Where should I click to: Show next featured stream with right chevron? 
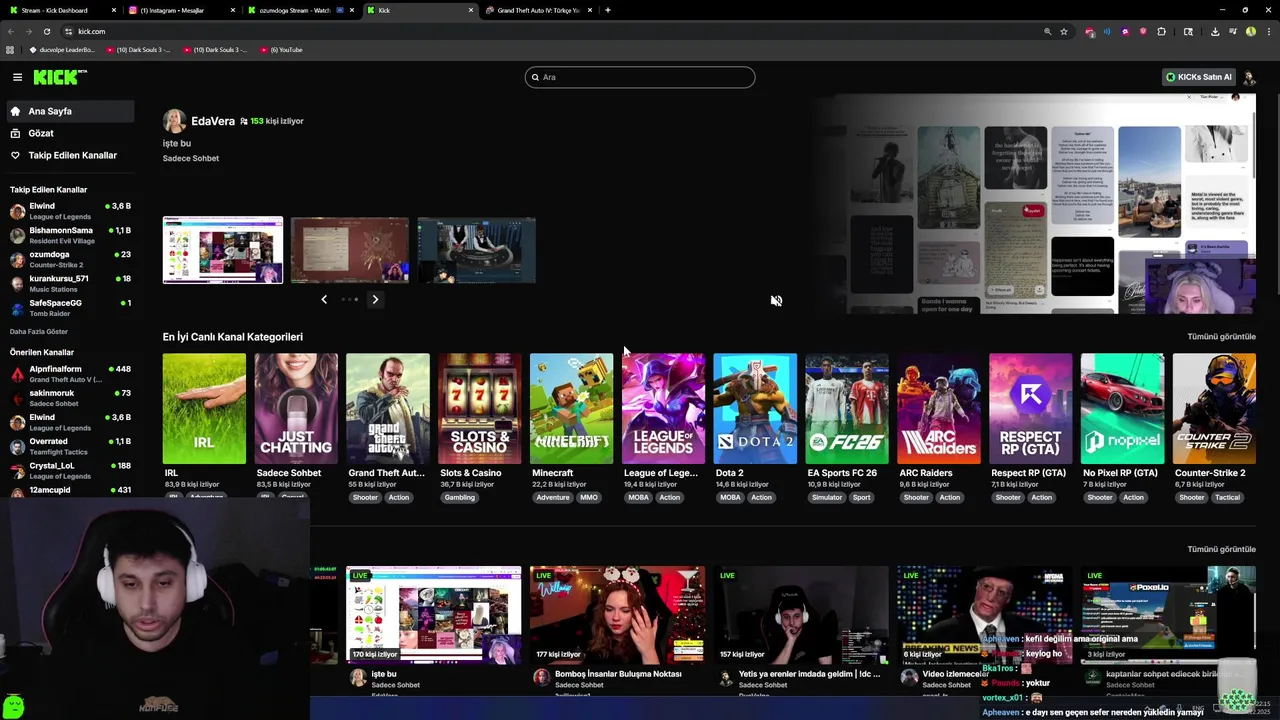click(x=375, y=299)
